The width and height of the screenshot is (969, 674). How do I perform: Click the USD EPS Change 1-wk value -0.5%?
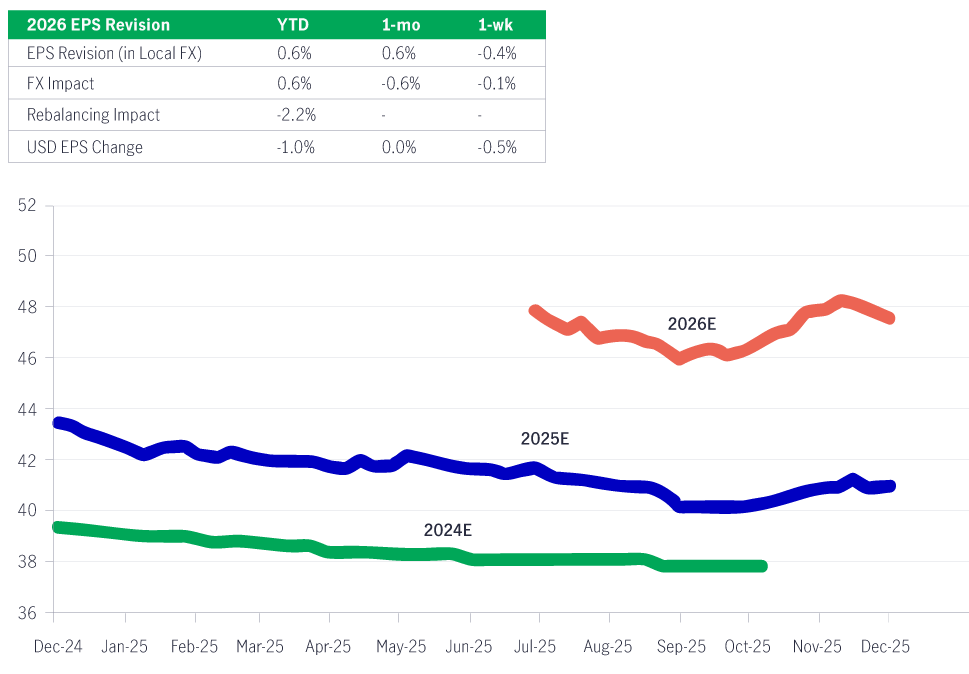coord(498,147)
